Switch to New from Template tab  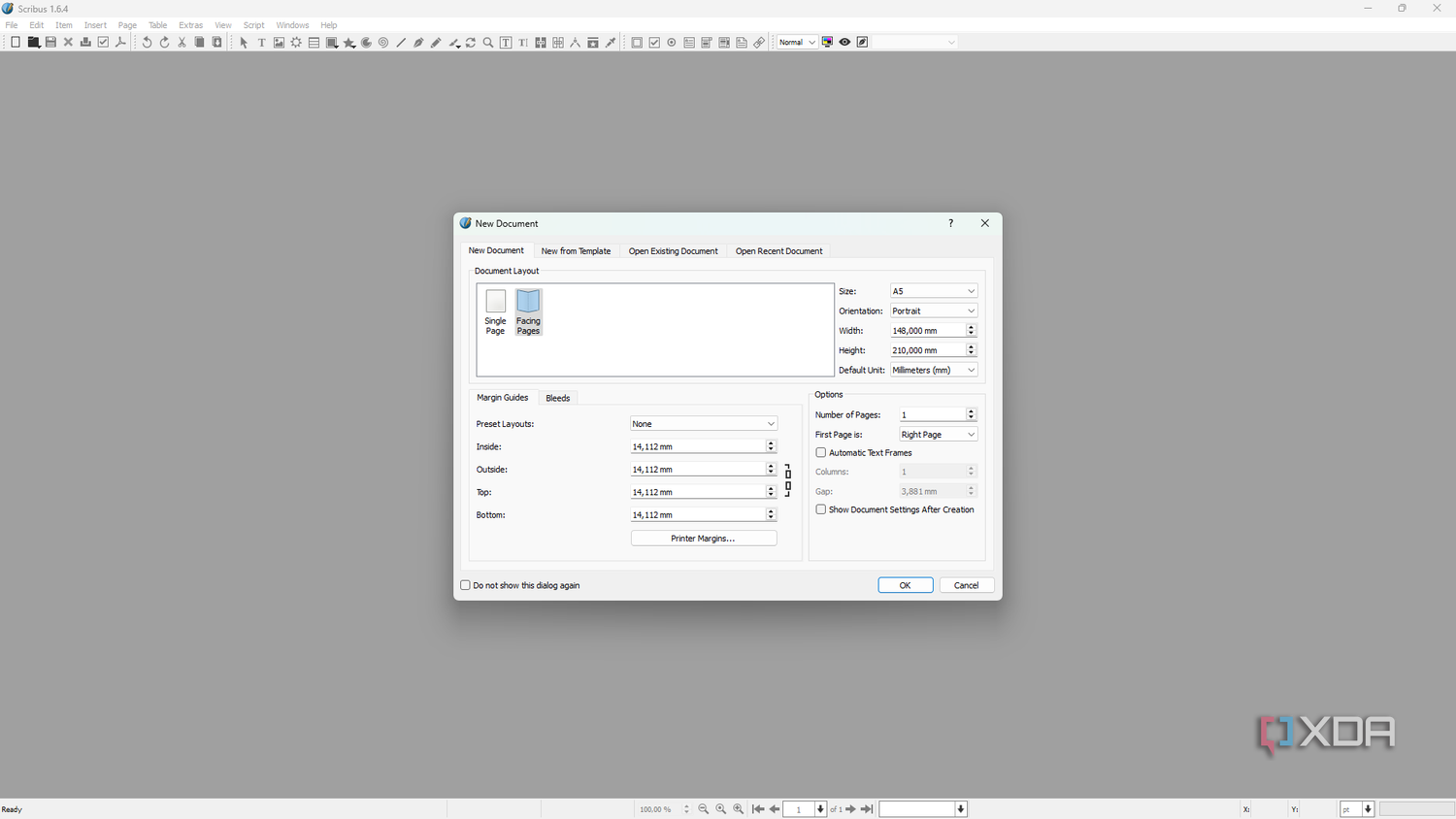click(576, 251)
